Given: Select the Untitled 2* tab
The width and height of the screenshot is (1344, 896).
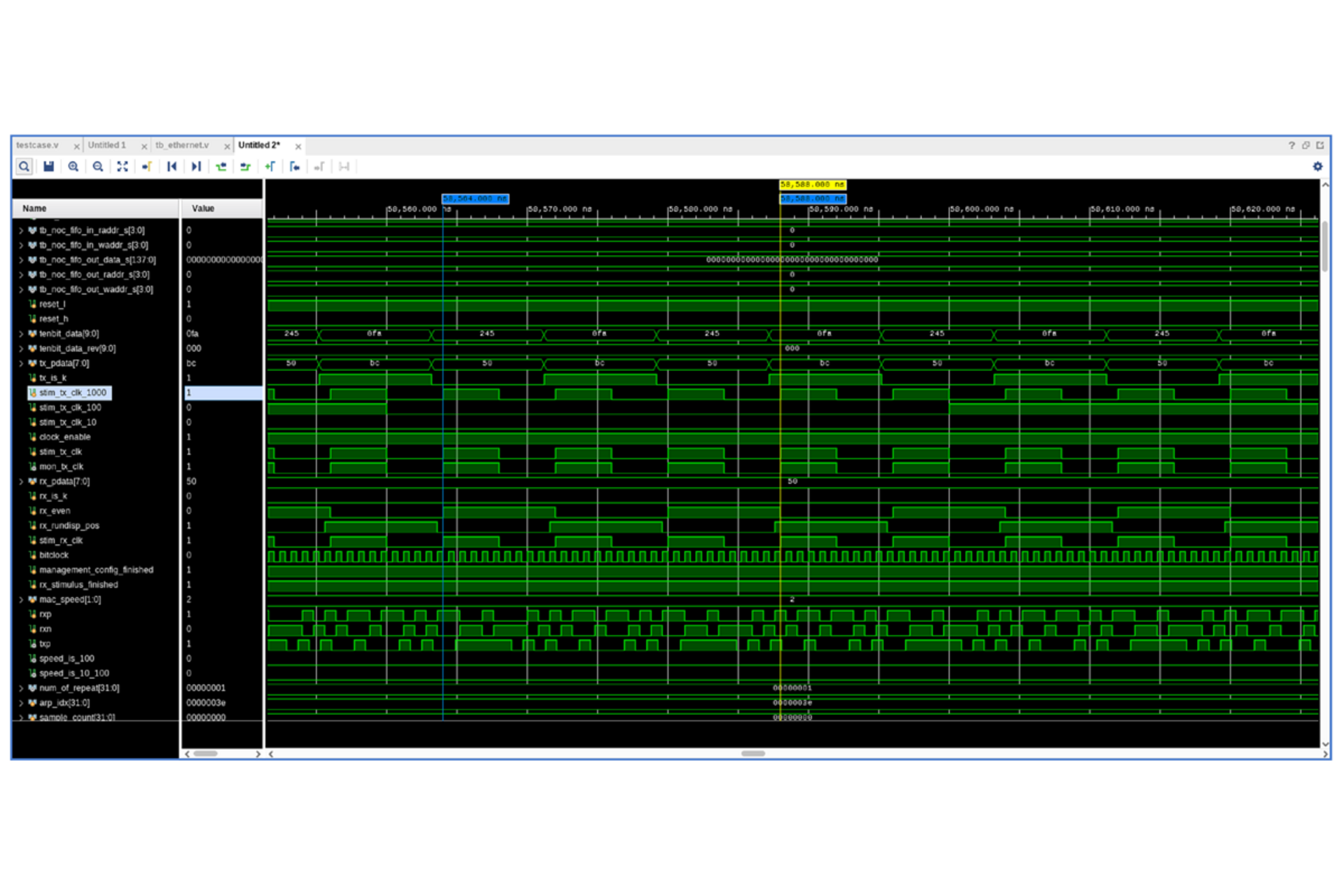Looking at the screenshot, I should [x=259, y=145].
